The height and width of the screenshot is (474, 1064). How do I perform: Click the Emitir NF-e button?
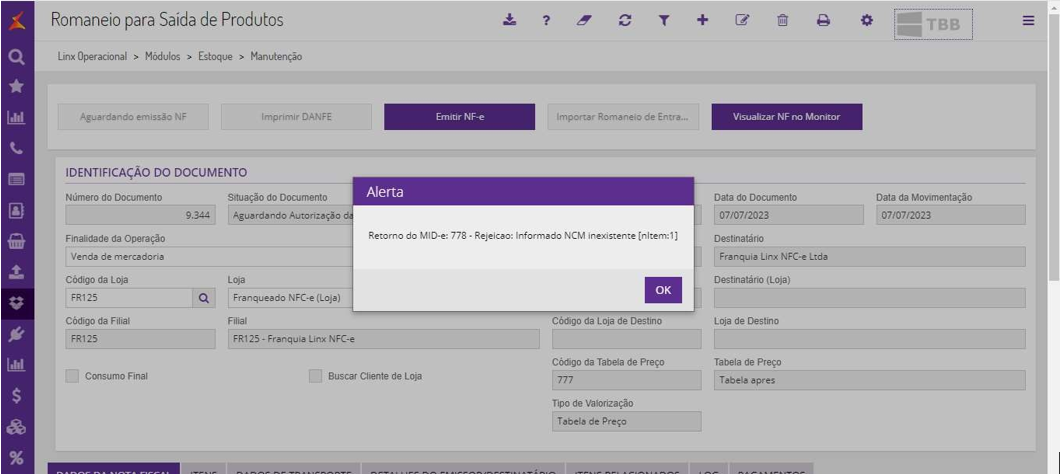coord(459,117)
